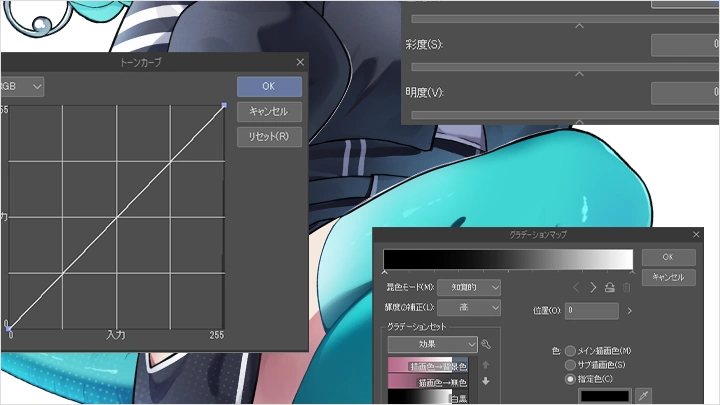Screen dimensions: 720x405
Task: Select the 白黒 gradient preset
Action: 428,397
